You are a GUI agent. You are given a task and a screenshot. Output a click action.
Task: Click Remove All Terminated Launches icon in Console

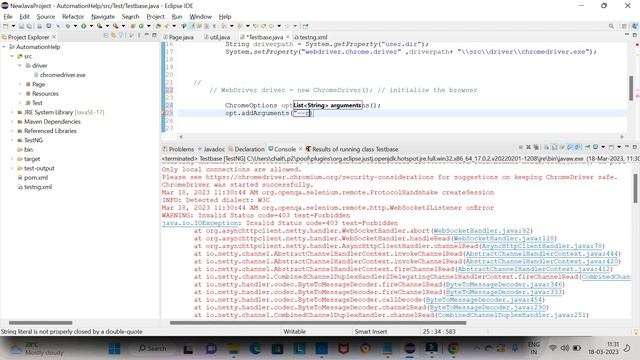pyautogui.click(x=536, y=147)
